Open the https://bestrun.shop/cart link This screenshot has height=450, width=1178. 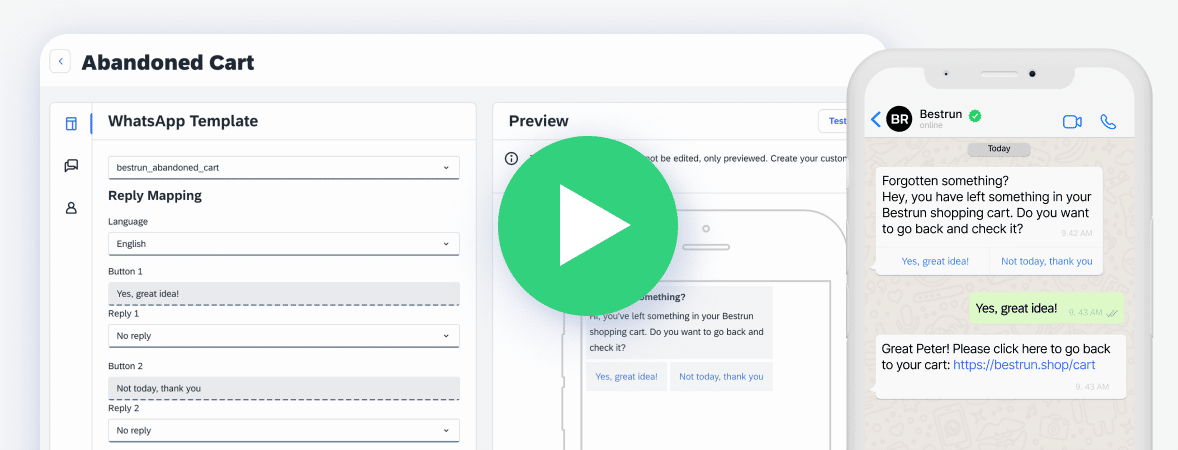(x=1024, y=365)
